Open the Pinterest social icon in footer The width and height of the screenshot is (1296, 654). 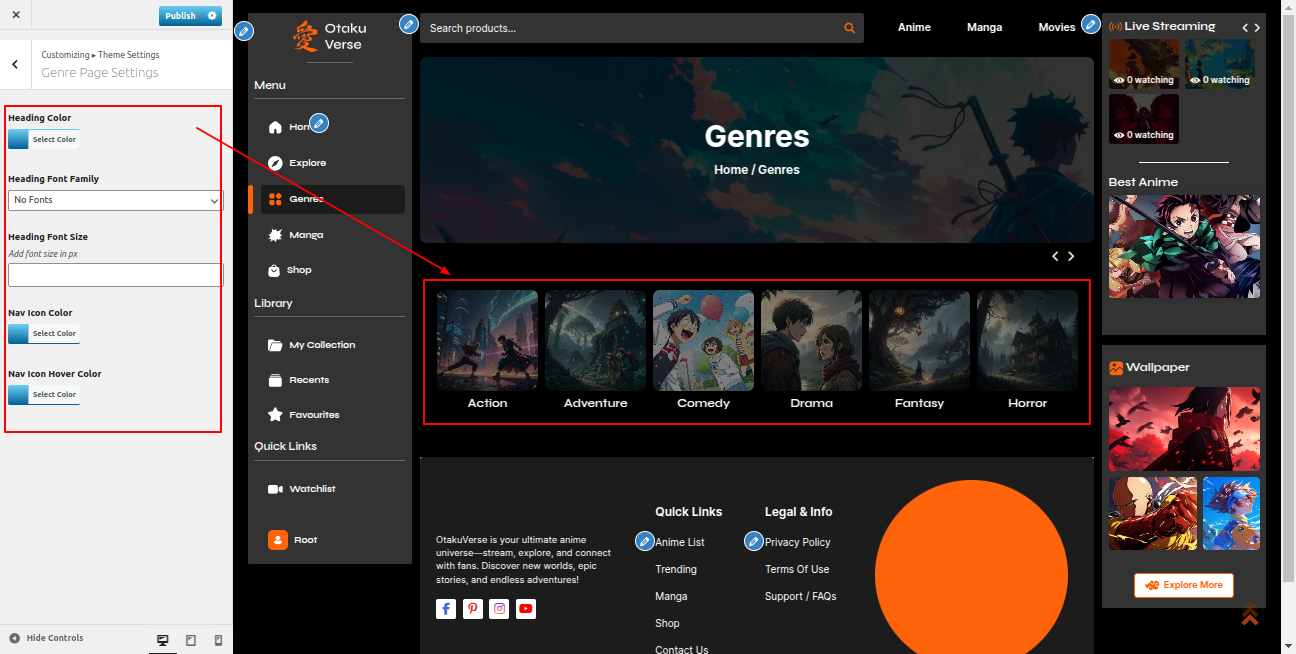click(473, 608)
